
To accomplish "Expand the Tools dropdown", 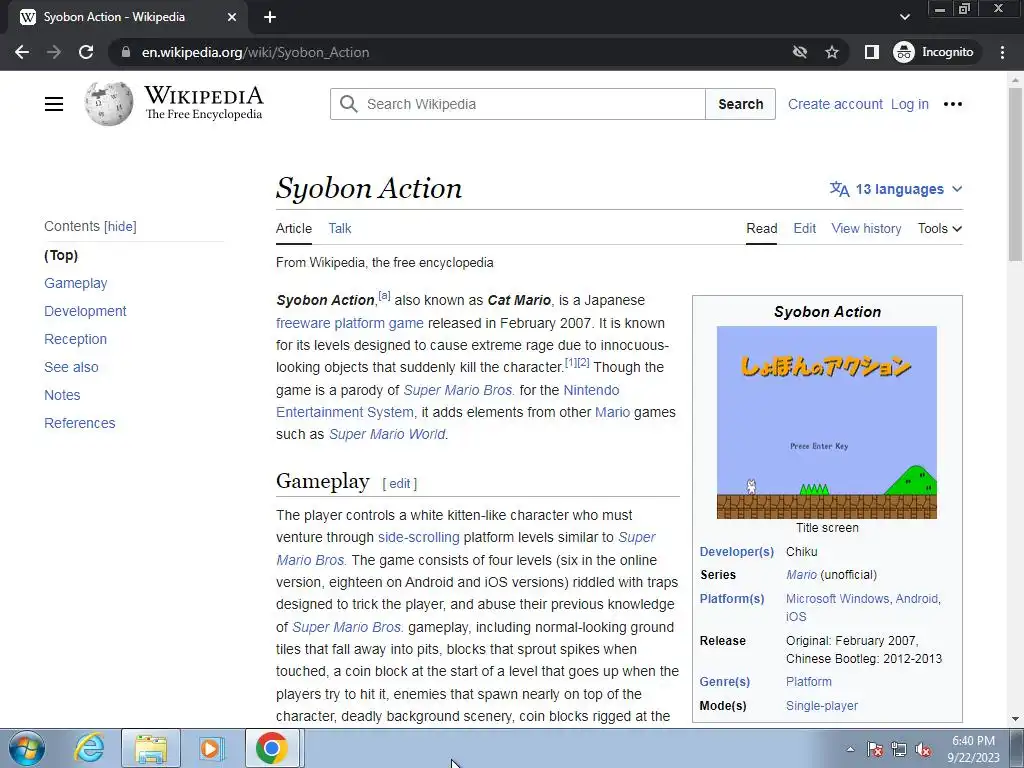I will point(939,229).
